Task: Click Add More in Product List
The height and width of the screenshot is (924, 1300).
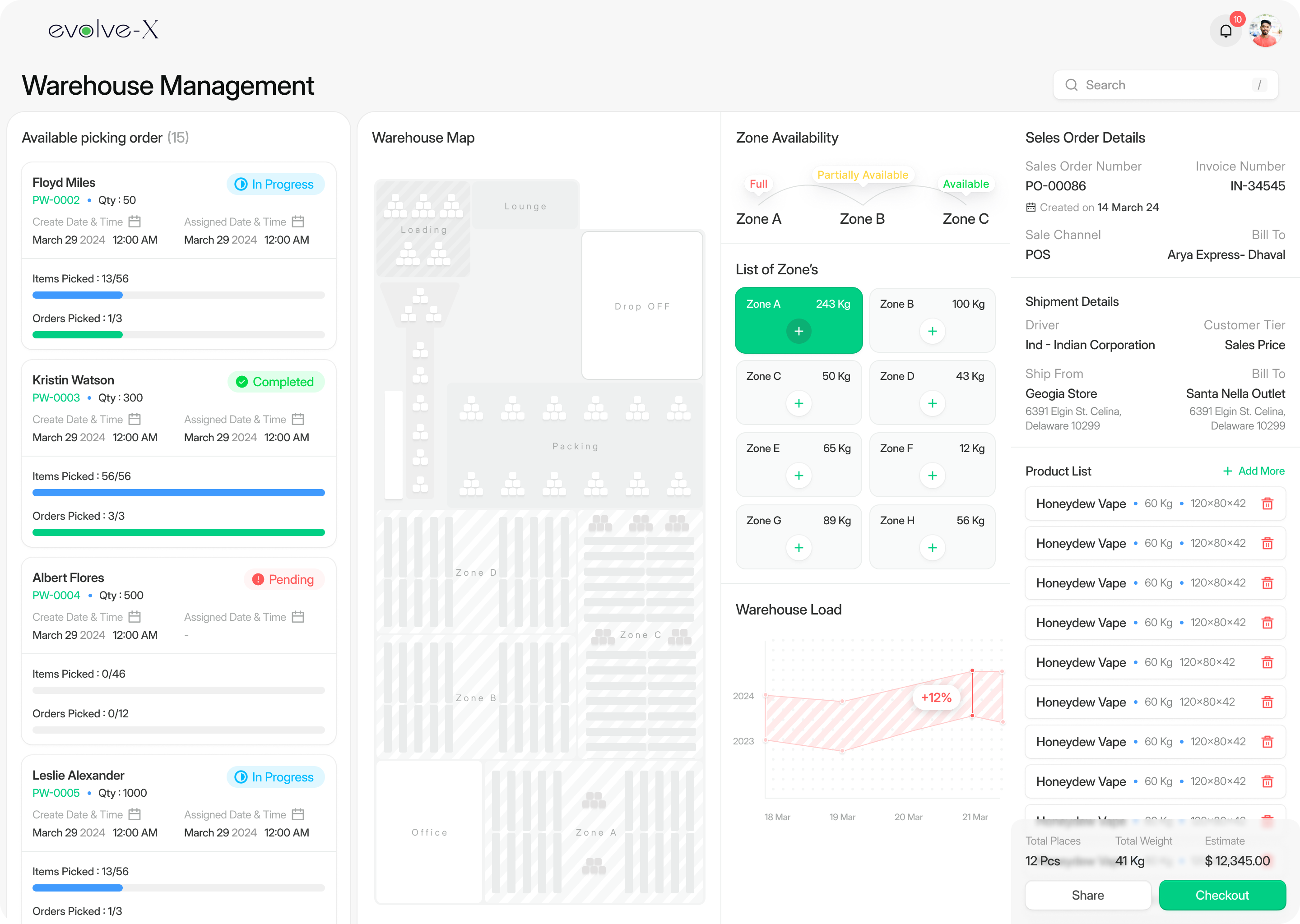Action: (x=1254, y=471)
